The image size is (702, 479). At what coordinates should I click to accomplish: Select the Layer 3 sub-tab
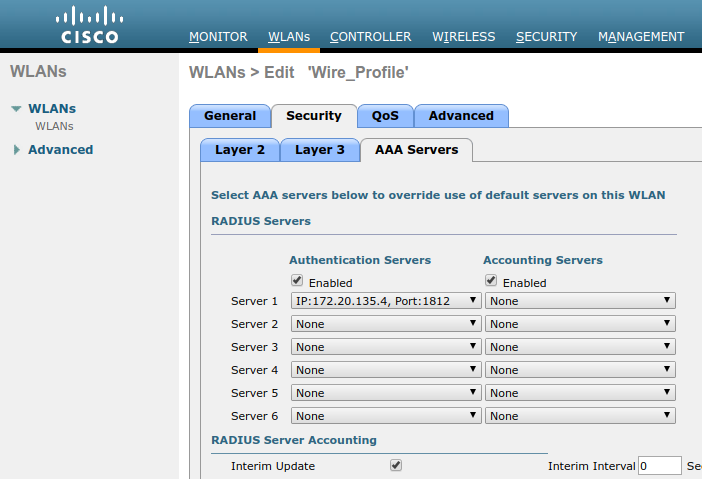(319, 150)
